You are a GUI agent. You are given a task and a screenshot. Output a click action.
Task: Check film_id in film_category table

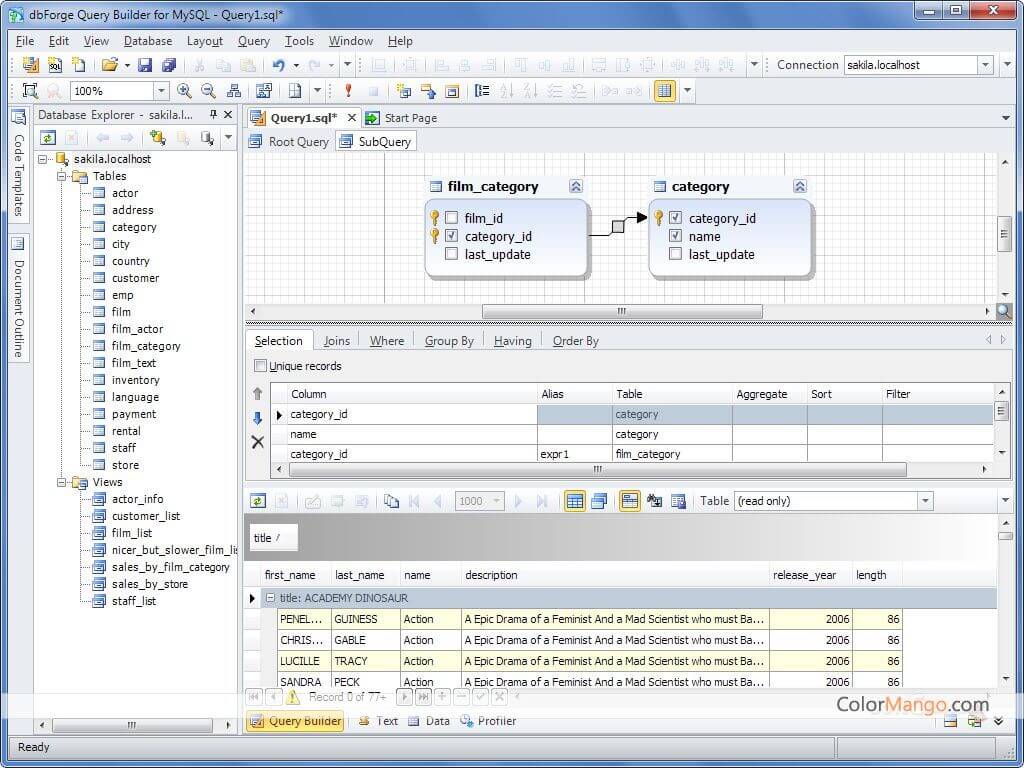pos(451,218)
